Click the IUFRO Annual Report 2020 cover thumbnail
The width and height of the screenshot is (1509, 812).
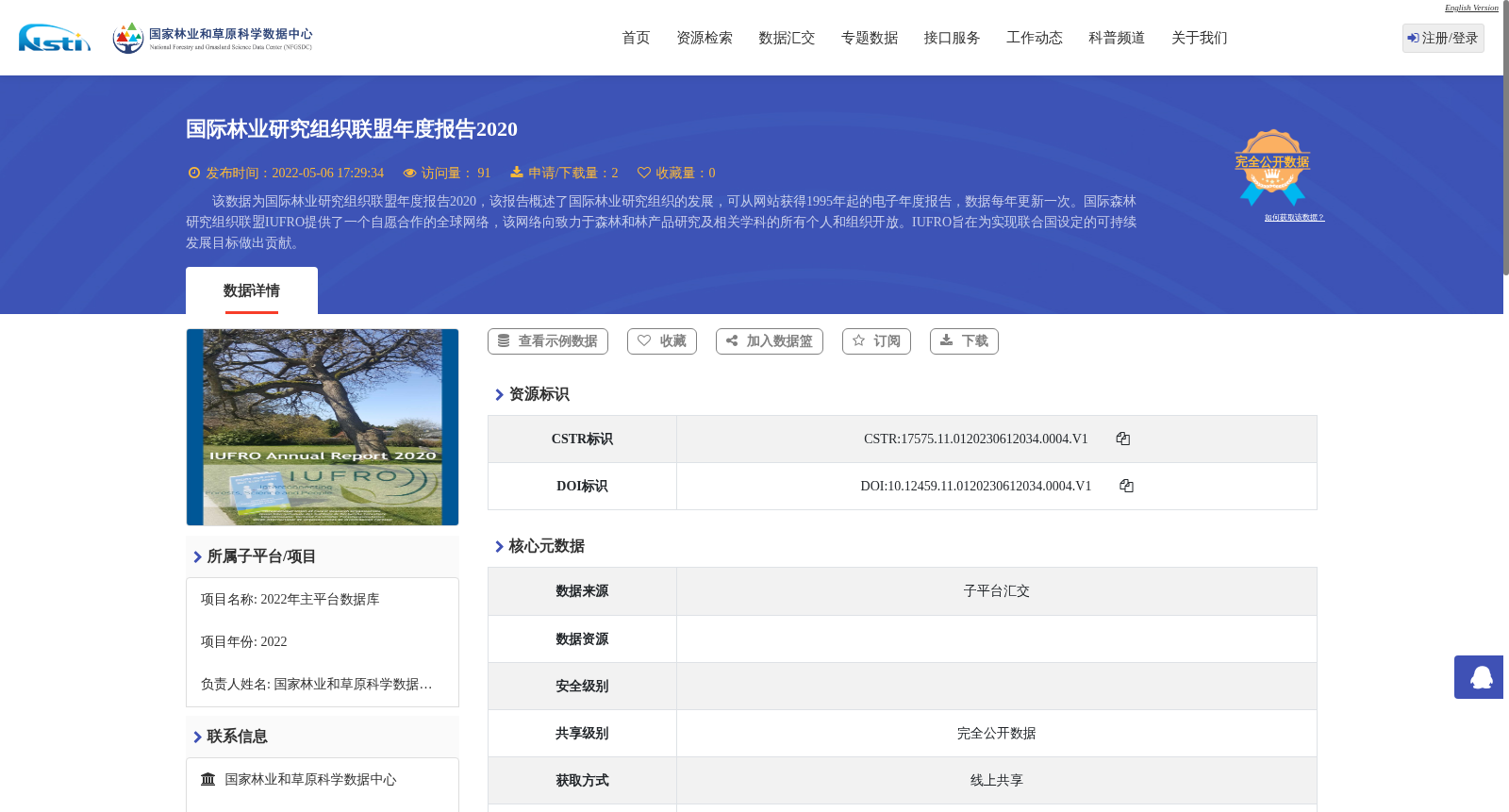pos(323,427)
